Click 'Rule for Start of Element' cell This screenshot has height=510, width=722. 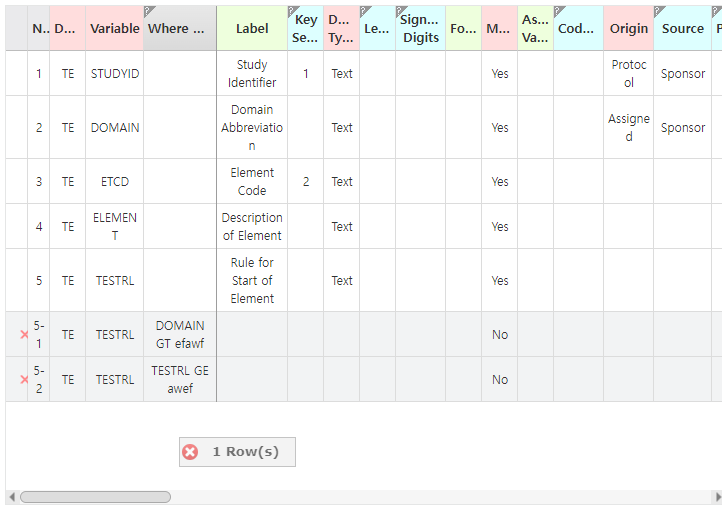pyautogui.click(x=252, y=281)
